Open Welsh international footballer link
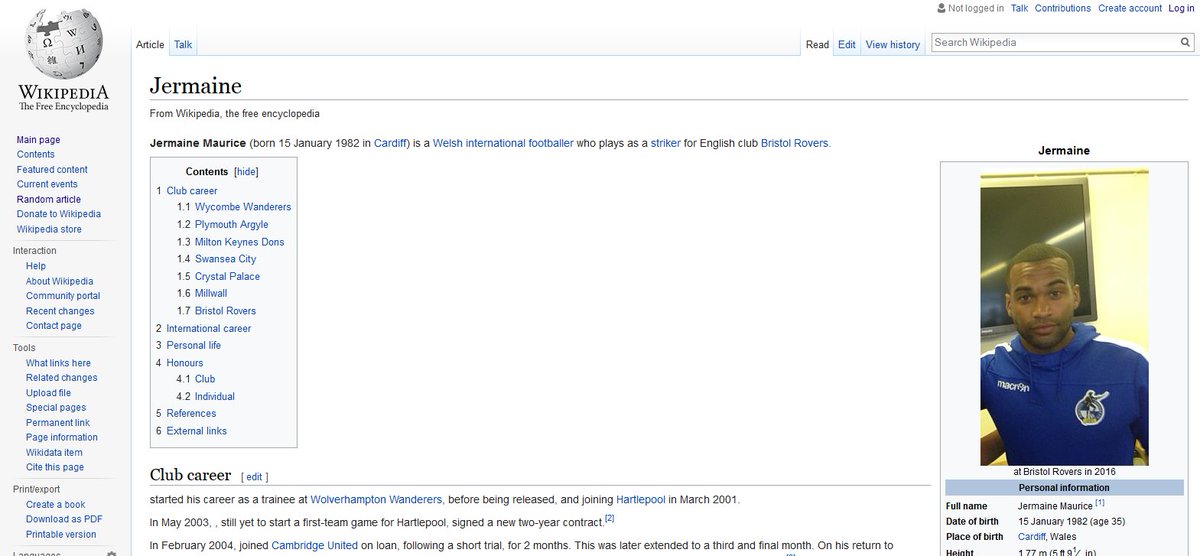Screen dimensions: 1200x556 pyautogui.click(x=503, y=143)
